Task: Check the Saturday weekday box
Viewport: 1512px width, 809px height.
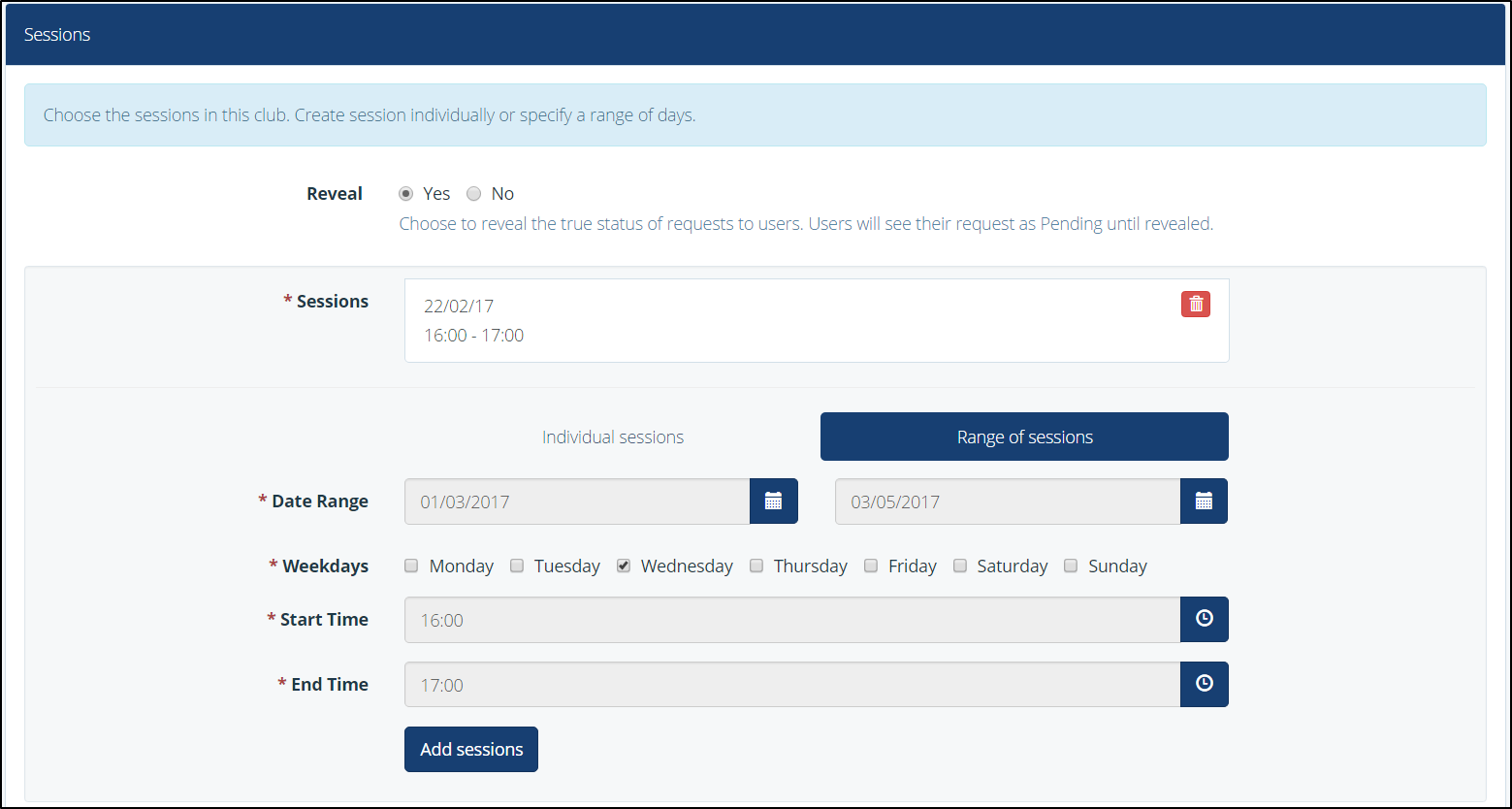Action: click(x=960, y=566)
